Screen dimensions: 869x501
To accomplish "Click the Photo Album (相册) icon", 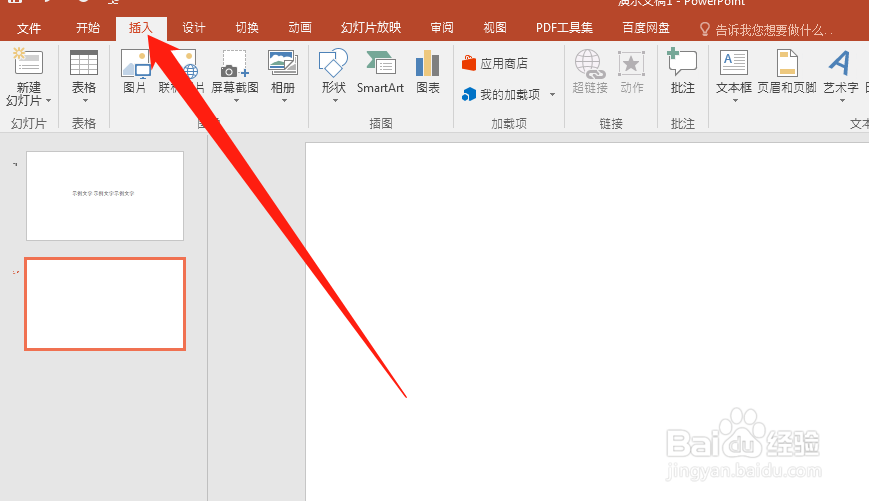I will click(283, 62).
